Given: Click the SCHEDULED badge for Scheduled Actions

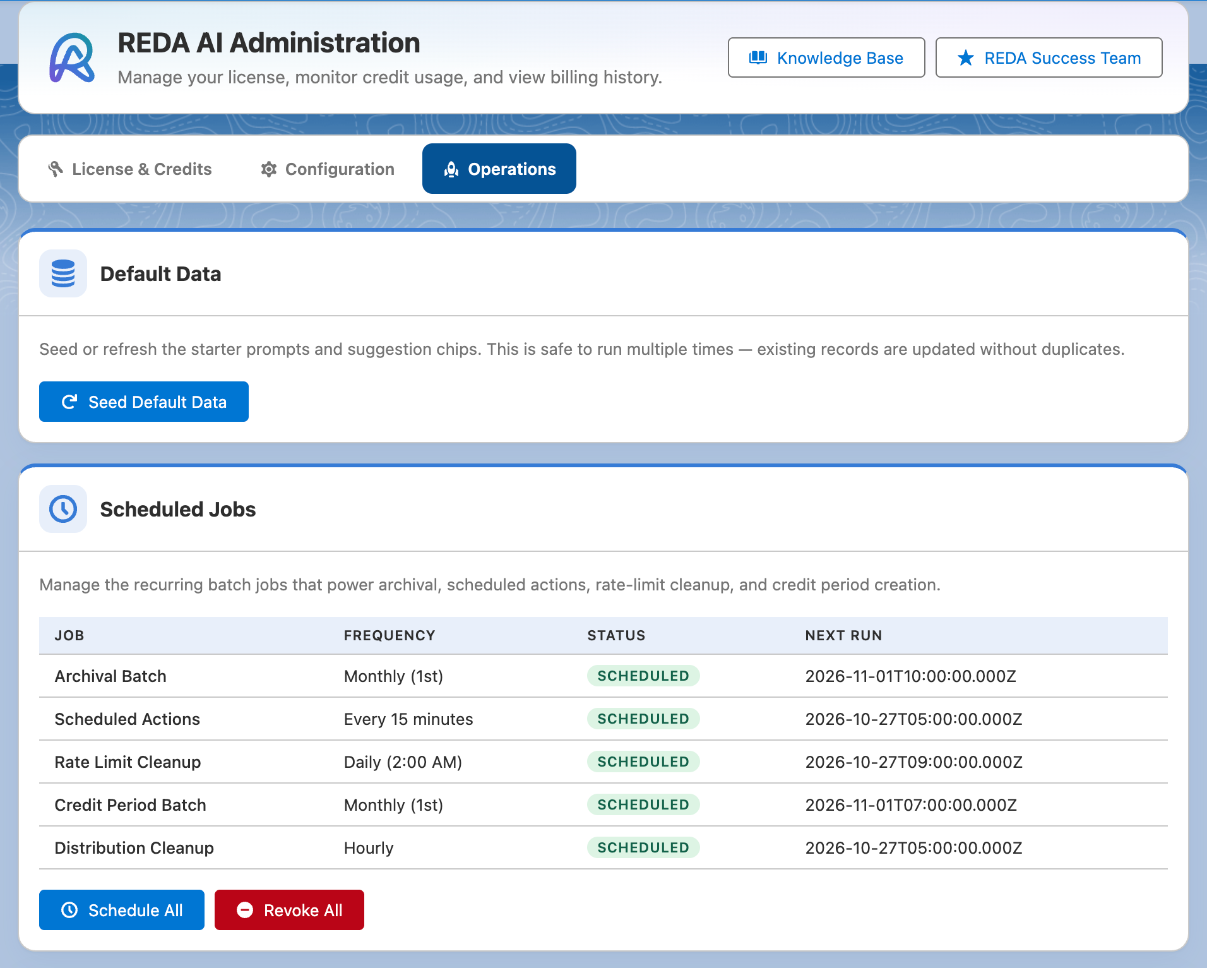Looking at the screenshot, I should 643,719.
